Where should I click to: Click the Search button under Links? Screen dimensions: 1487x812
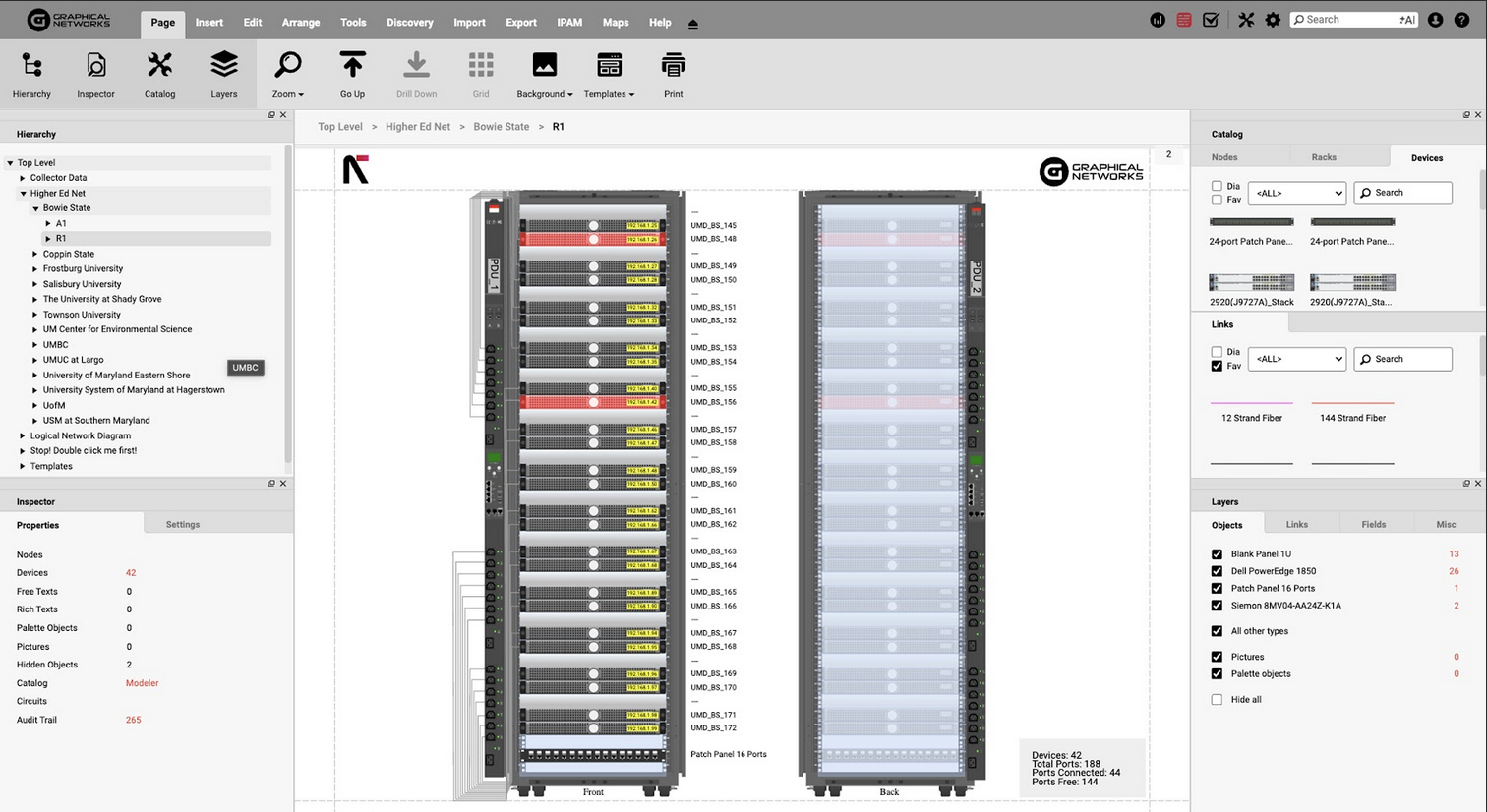tap(1402, 359)
